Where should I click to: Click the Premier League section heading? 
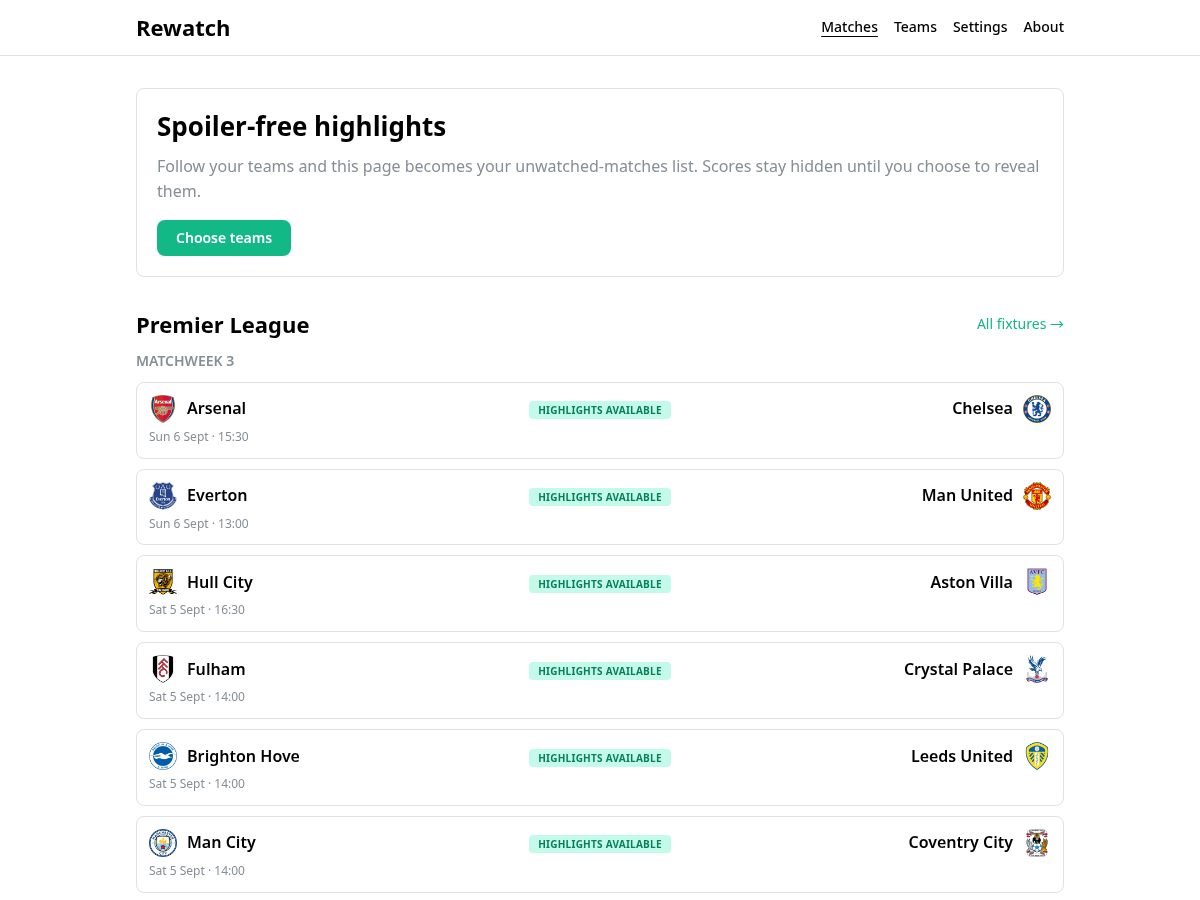pyautogui.click(x=222, y=325)
